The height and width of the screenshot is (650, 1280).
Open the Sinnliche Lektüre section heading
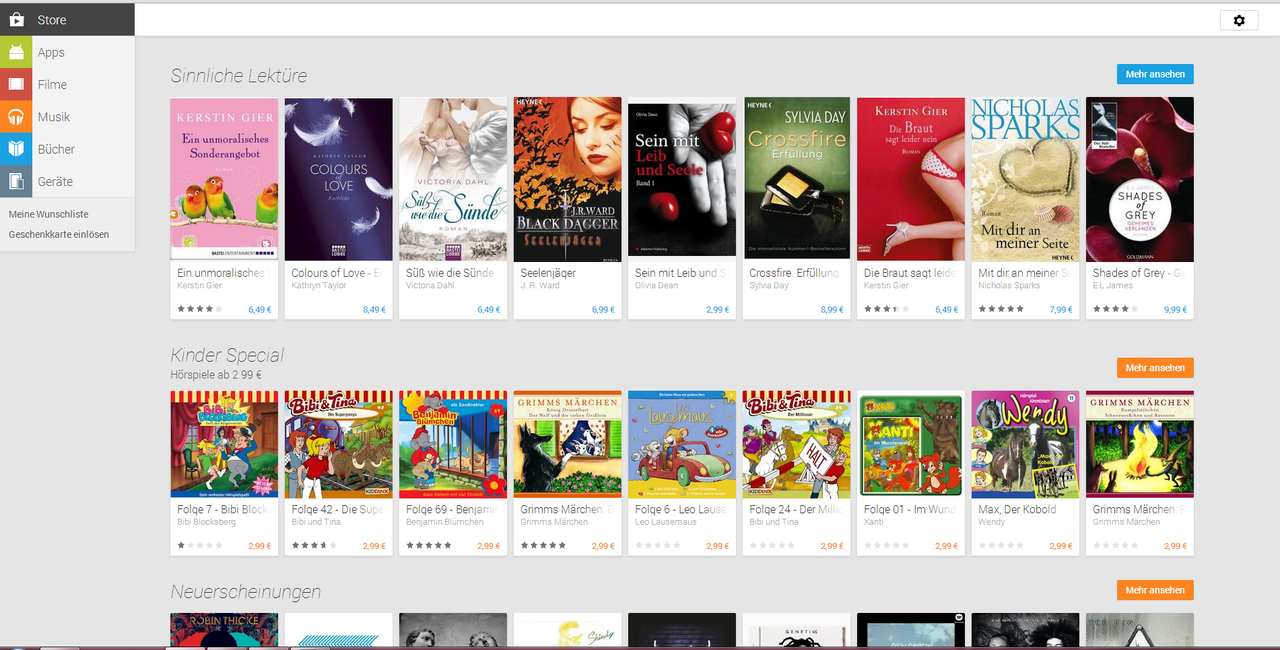(x=239, y=76)
